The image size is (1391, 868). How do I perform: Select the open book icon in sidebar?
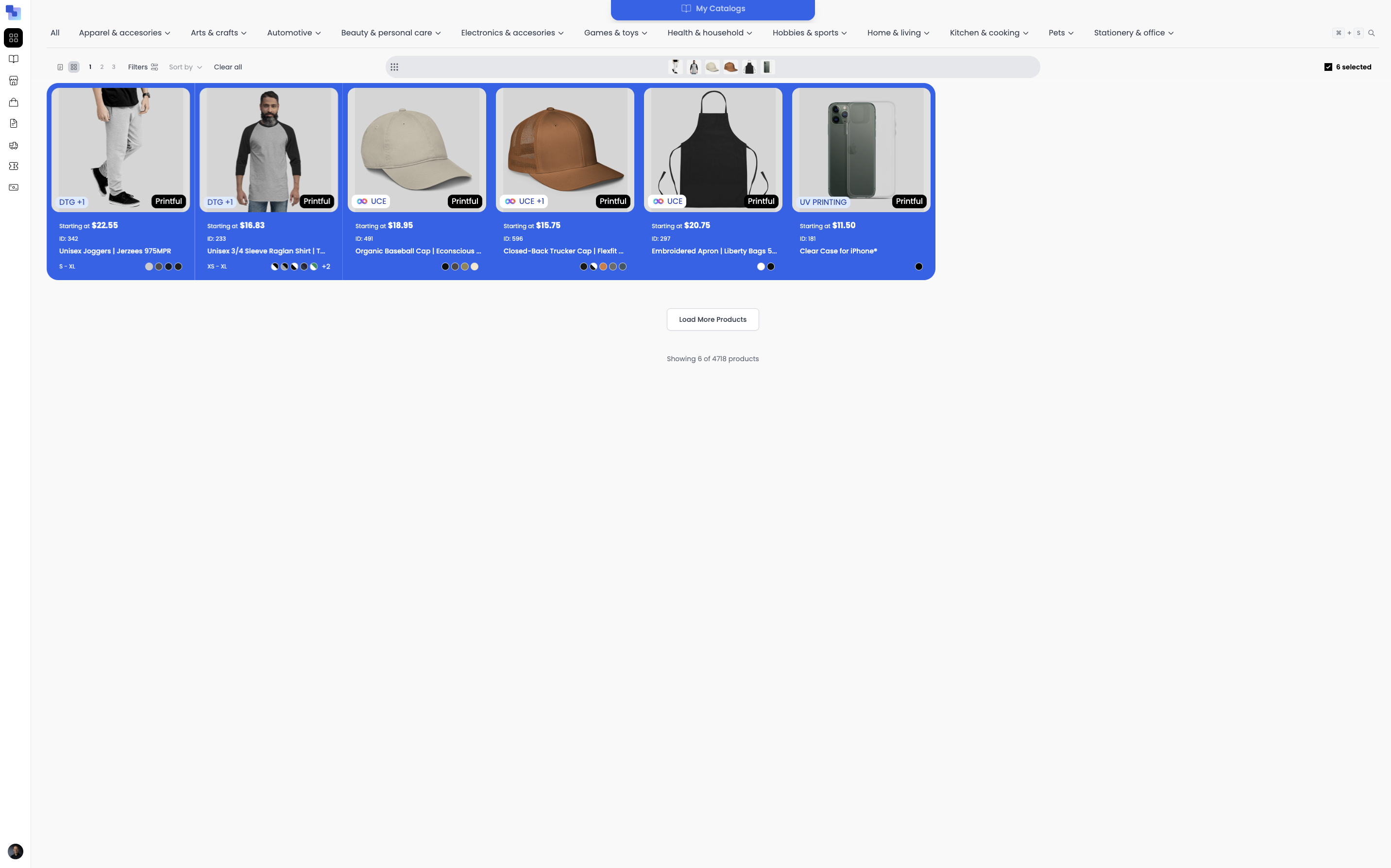[13, 59]
